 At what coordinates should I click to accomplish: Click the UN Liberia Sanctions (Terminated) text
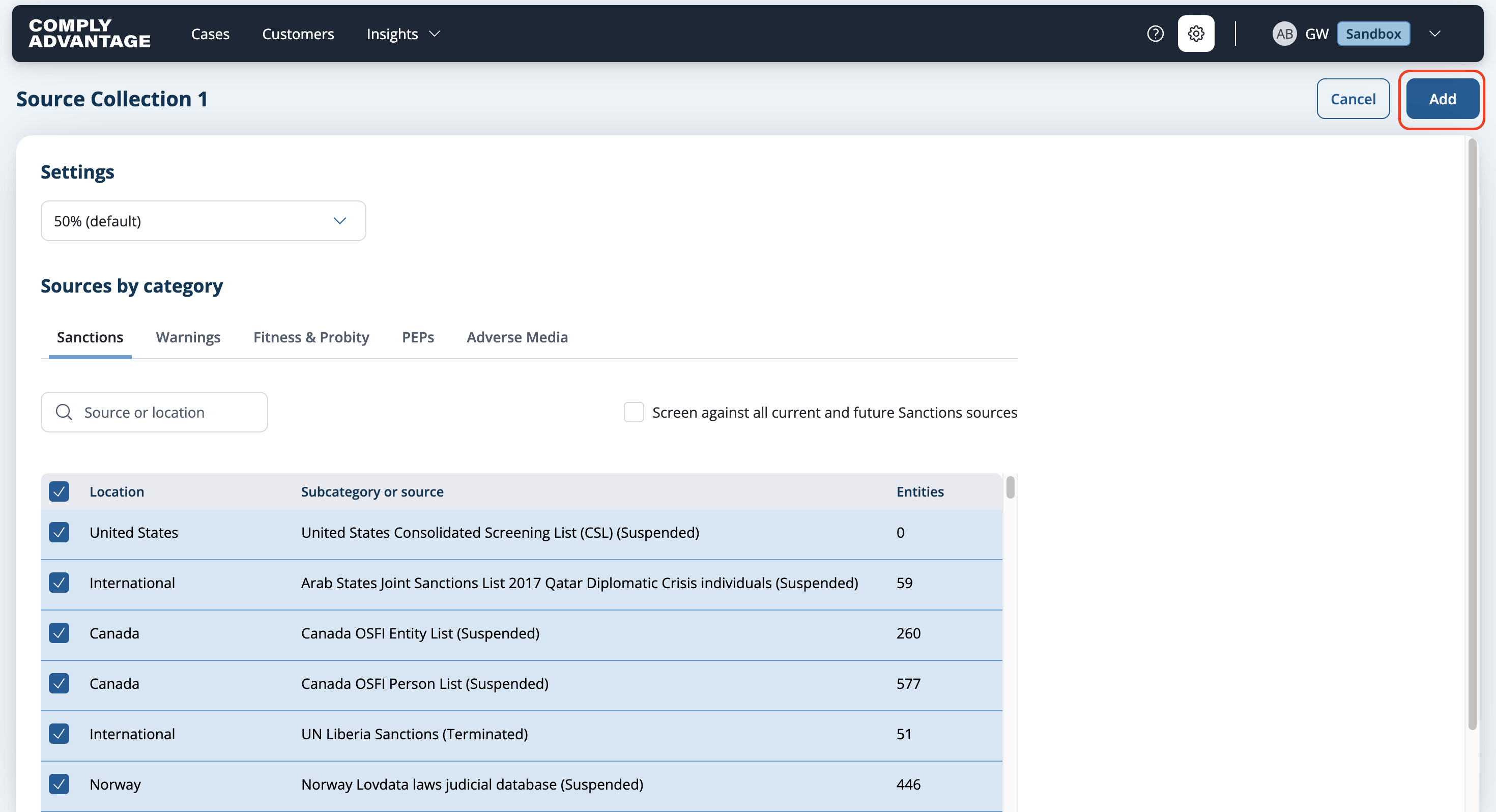click(x=415, y=734)
